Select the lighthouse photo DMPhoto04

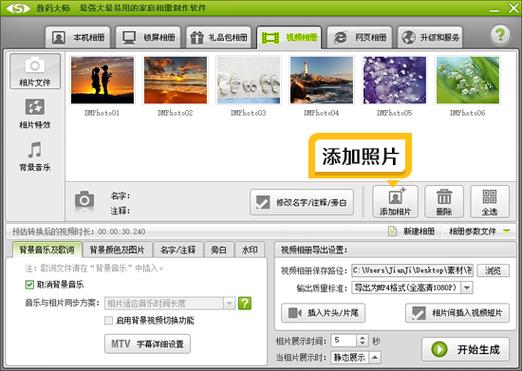click(321, 80)
